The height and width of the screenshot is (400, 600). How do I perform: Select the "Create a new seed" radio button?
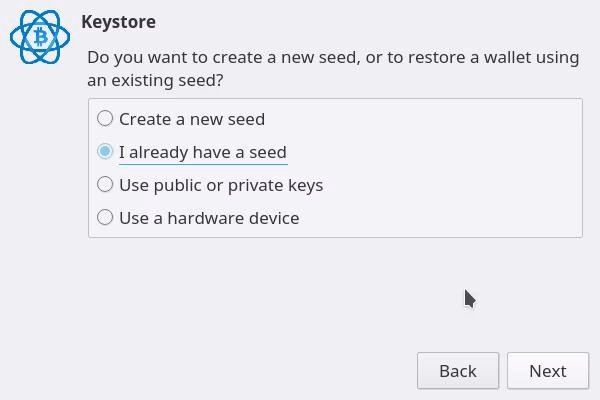click(x=105, y=119)
